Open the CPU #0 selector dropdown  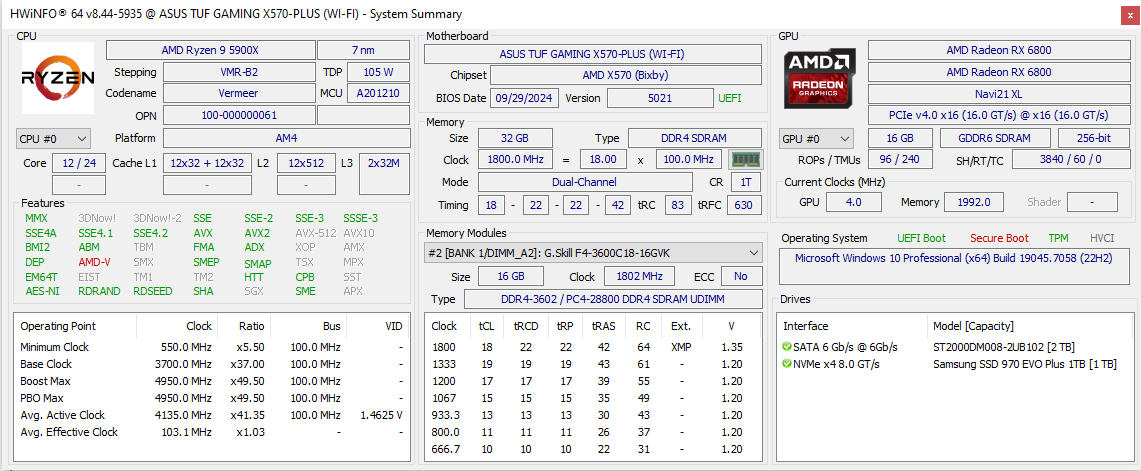point(53,138)
